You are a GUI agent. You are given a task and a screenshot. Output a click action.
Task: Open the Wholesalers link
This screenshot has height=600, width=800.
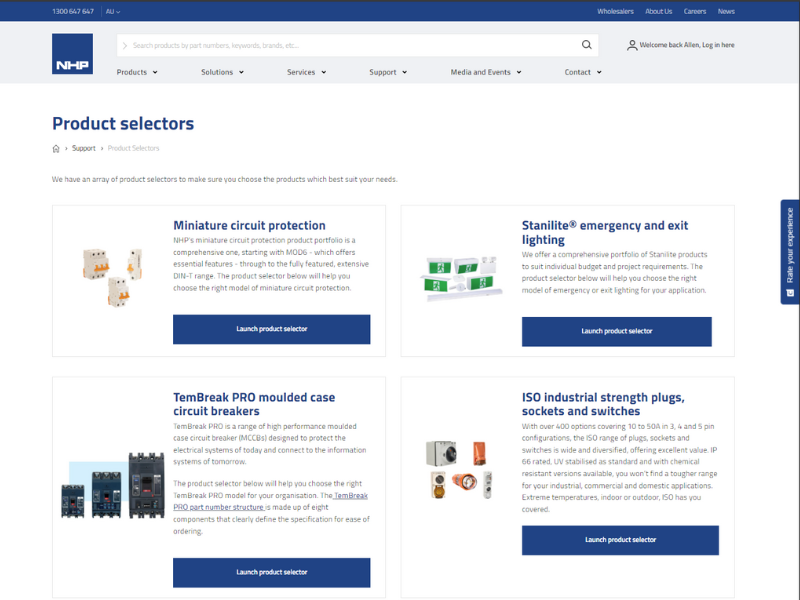click(x=615, y=11)
